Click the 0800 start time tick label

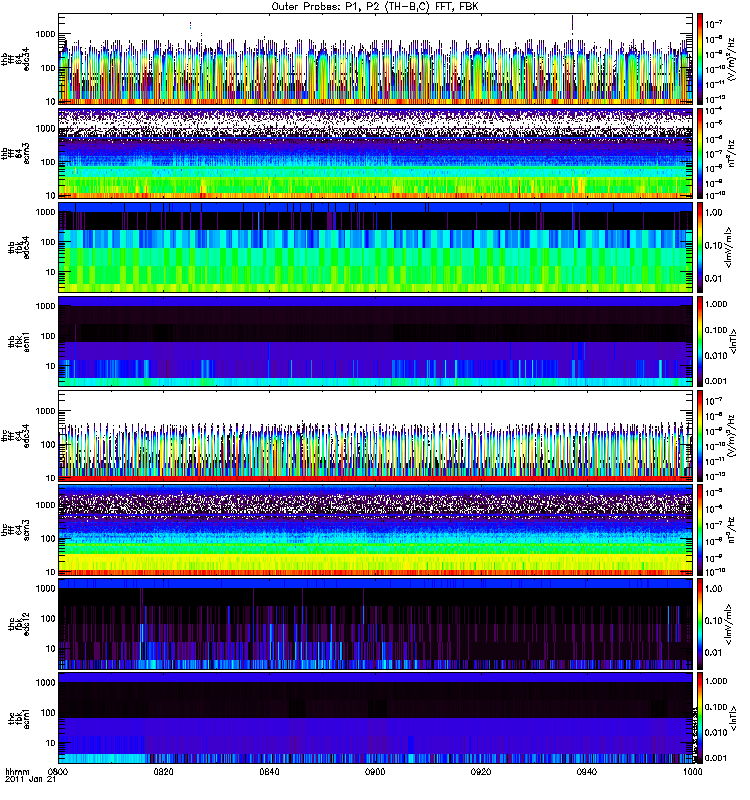[59, 772]
